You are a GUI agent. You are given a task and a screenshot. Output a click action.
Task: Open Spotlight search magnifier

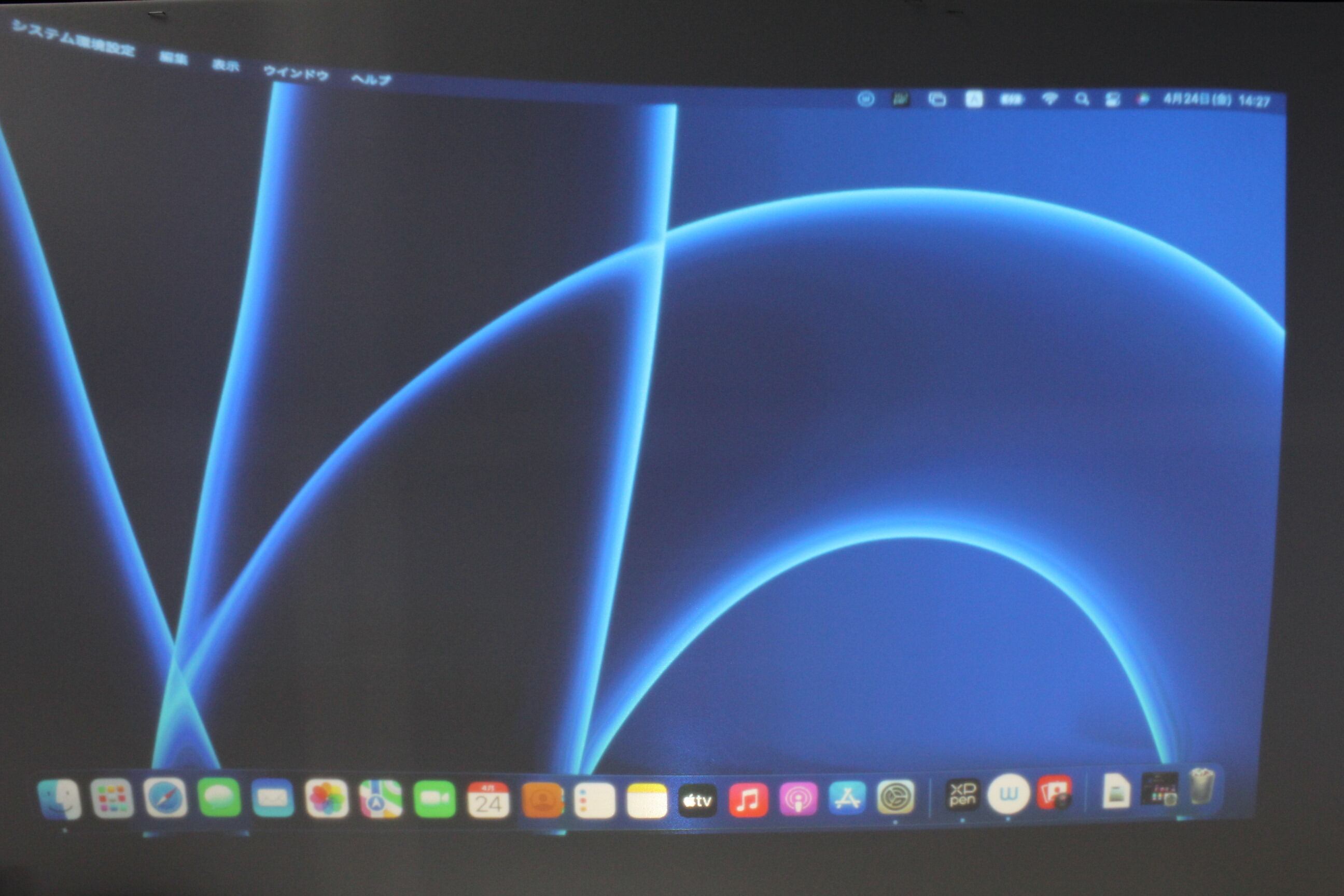1081,100
